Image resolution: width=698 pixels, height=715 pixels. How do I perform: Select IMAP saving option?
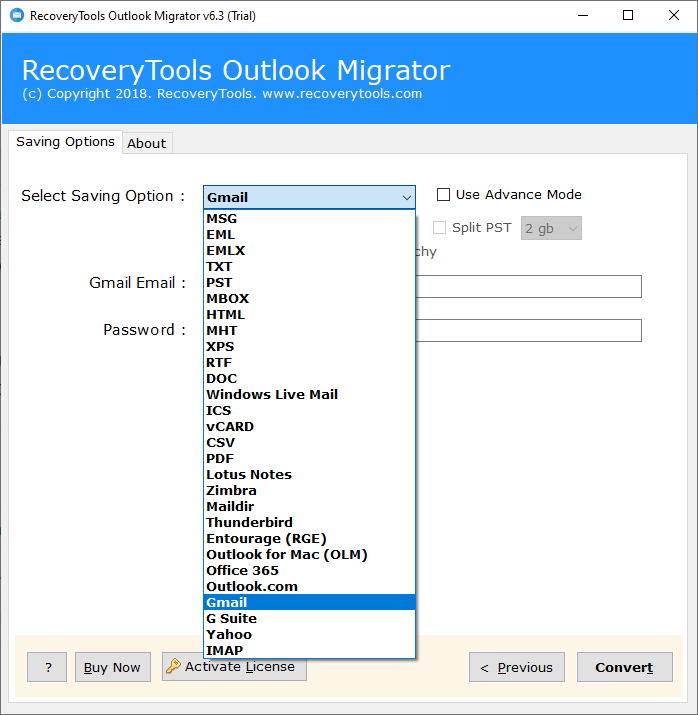309,650
